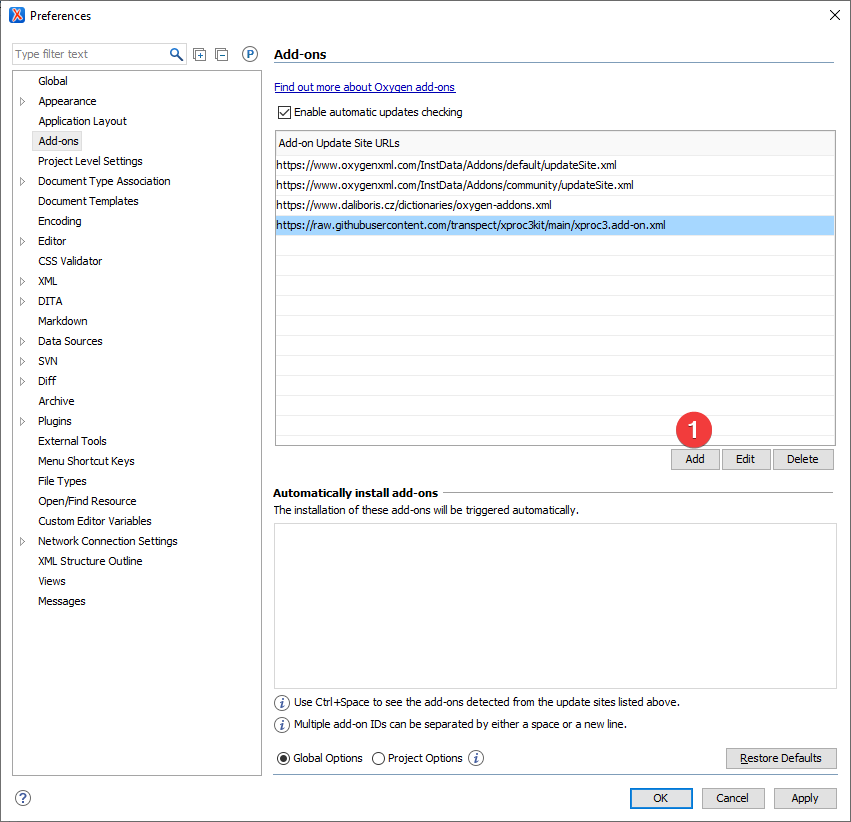Open Custom Editor Variables page

coord(94,521)
